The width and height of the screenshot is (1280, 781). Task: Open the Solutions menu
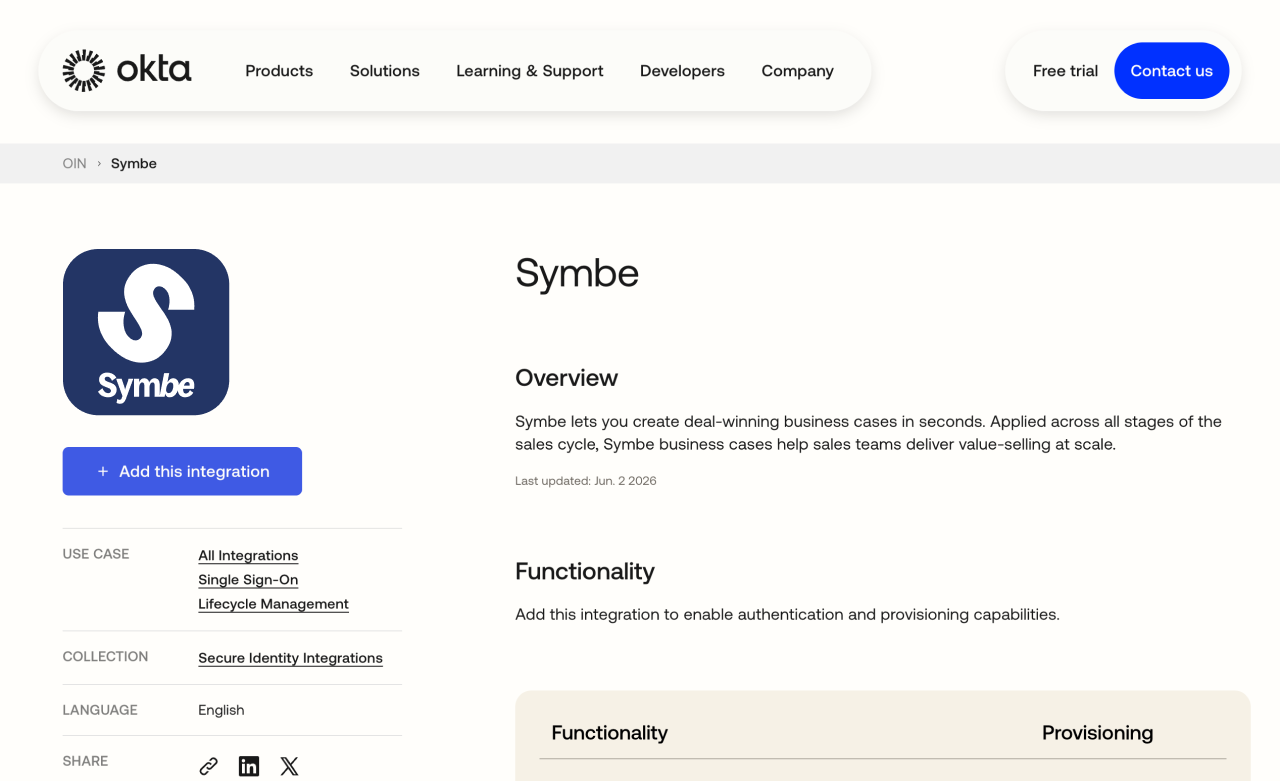click(x=385, y=71)
